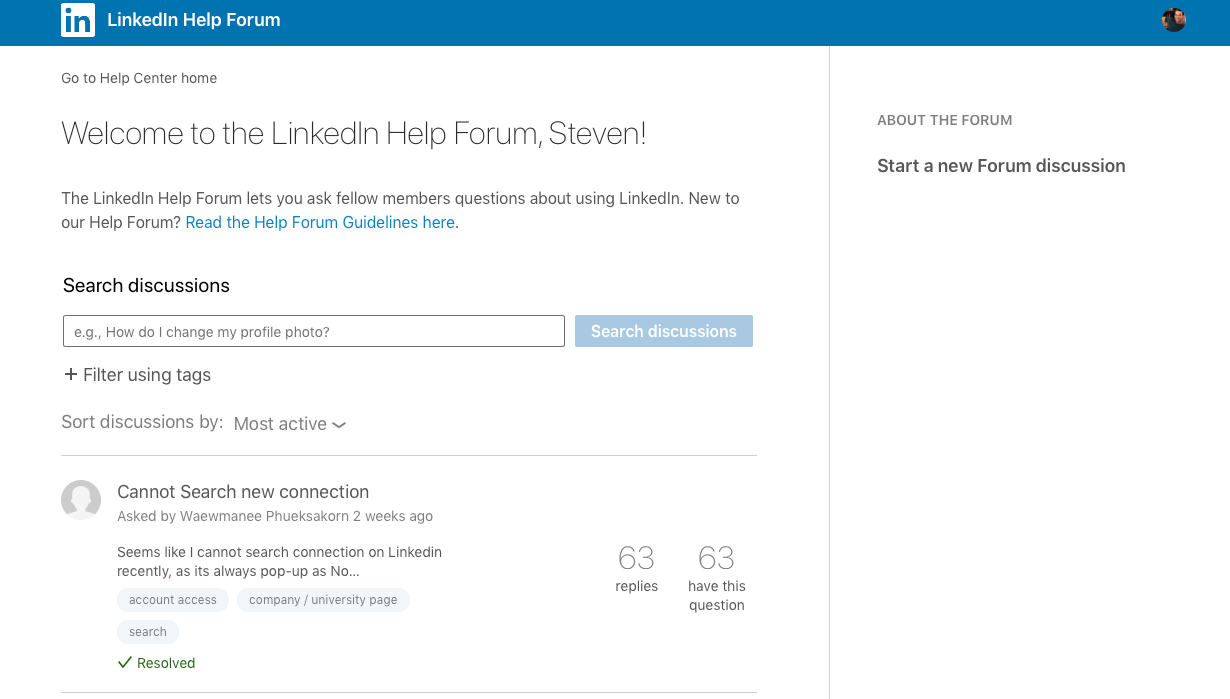Click the 63 have this question count
This screenshot has width=1230, height=699.
716,575
